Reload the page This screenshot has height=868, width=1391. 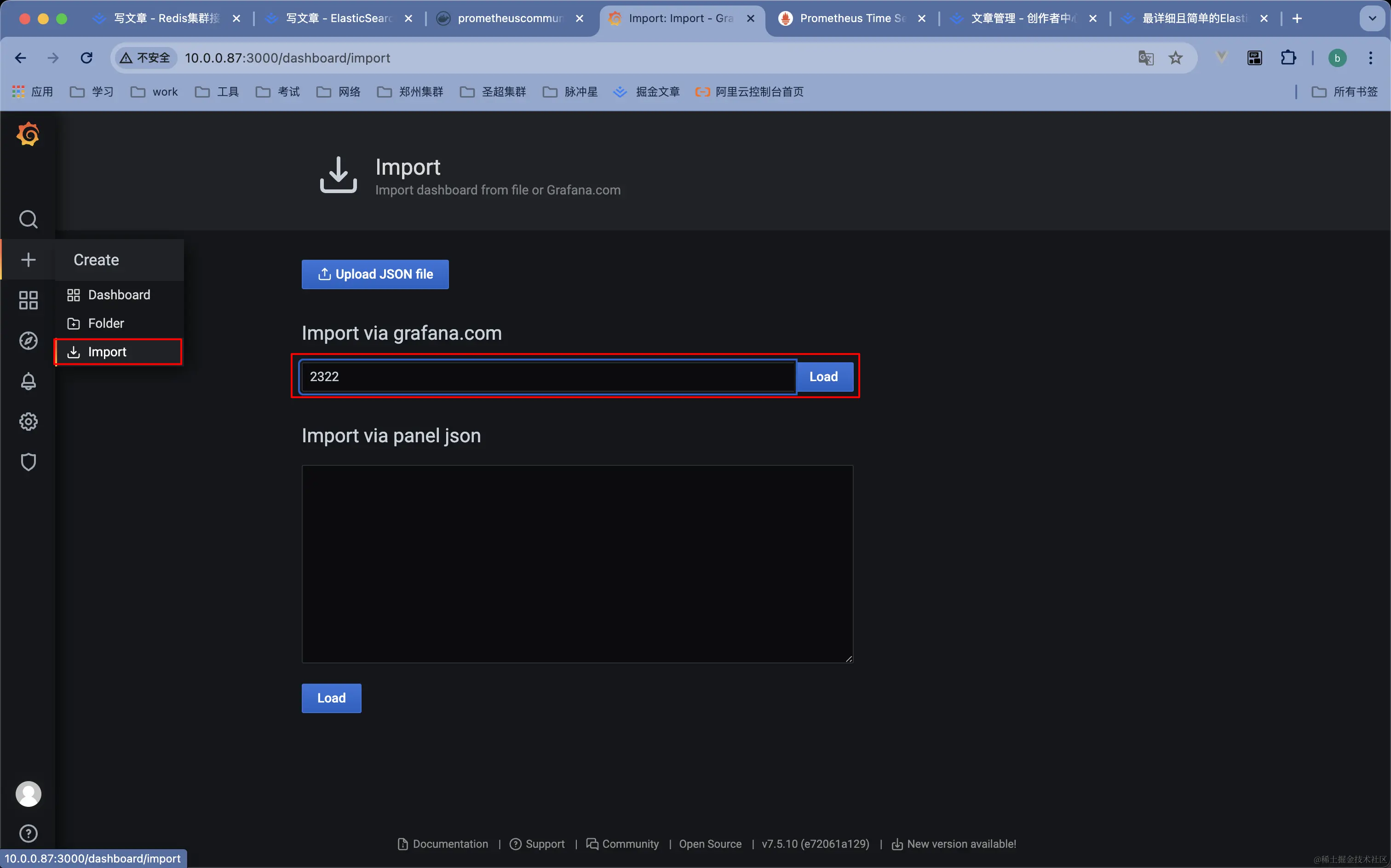point(87,58)
